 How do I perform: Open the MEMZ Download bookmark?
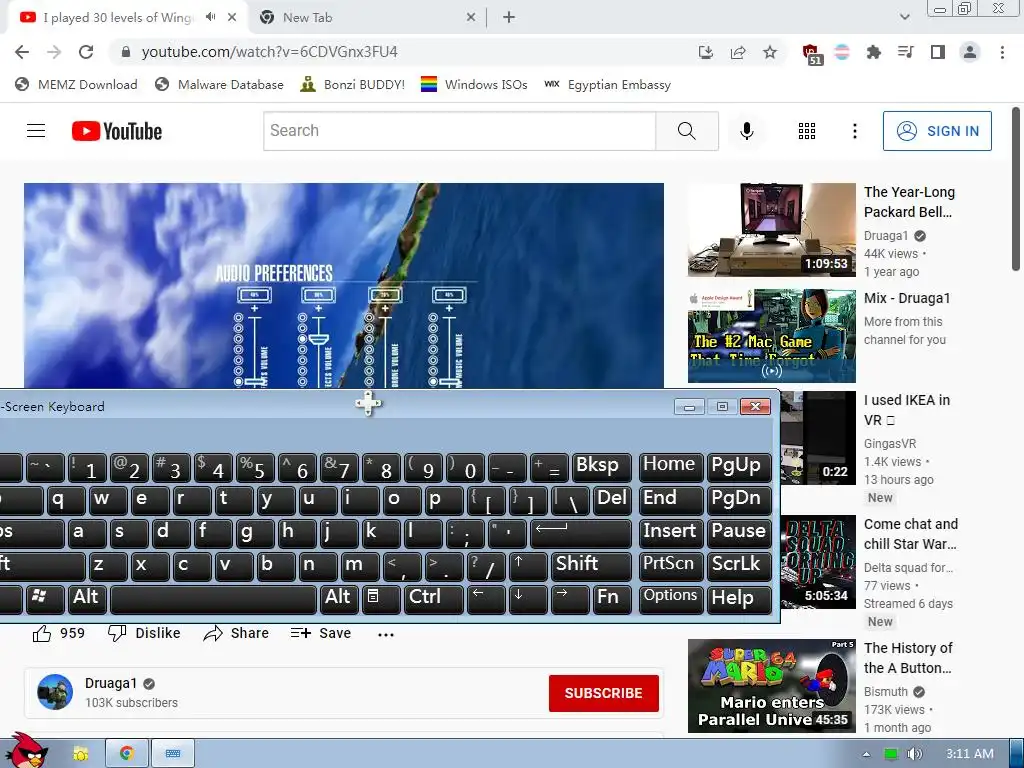pyautogui.click(x=76, y=85)
